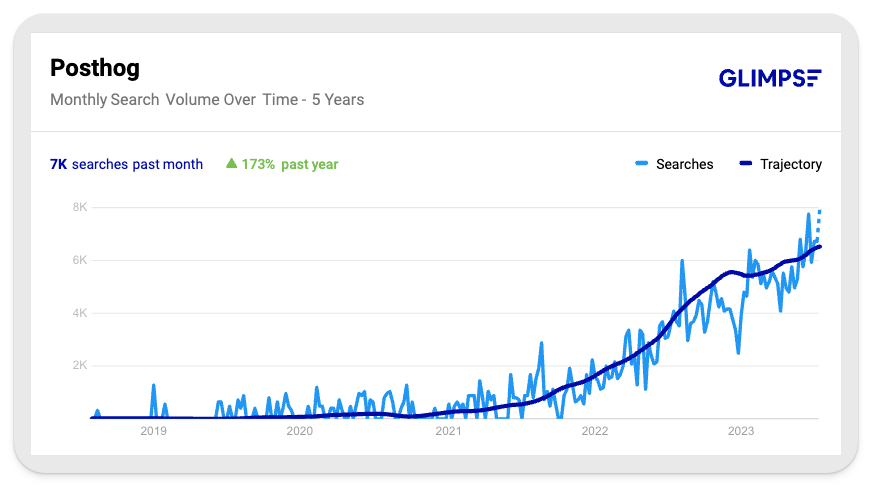Click the 6K y-axis label
The height and width of the screenshot is (487, 872).
click(78, 260)
